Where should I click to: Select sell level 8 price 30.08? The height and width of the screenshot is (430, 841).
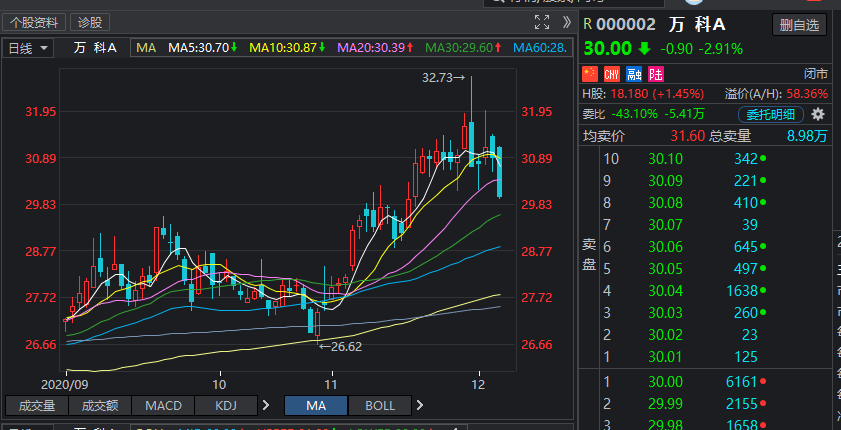tap(666, 203)
